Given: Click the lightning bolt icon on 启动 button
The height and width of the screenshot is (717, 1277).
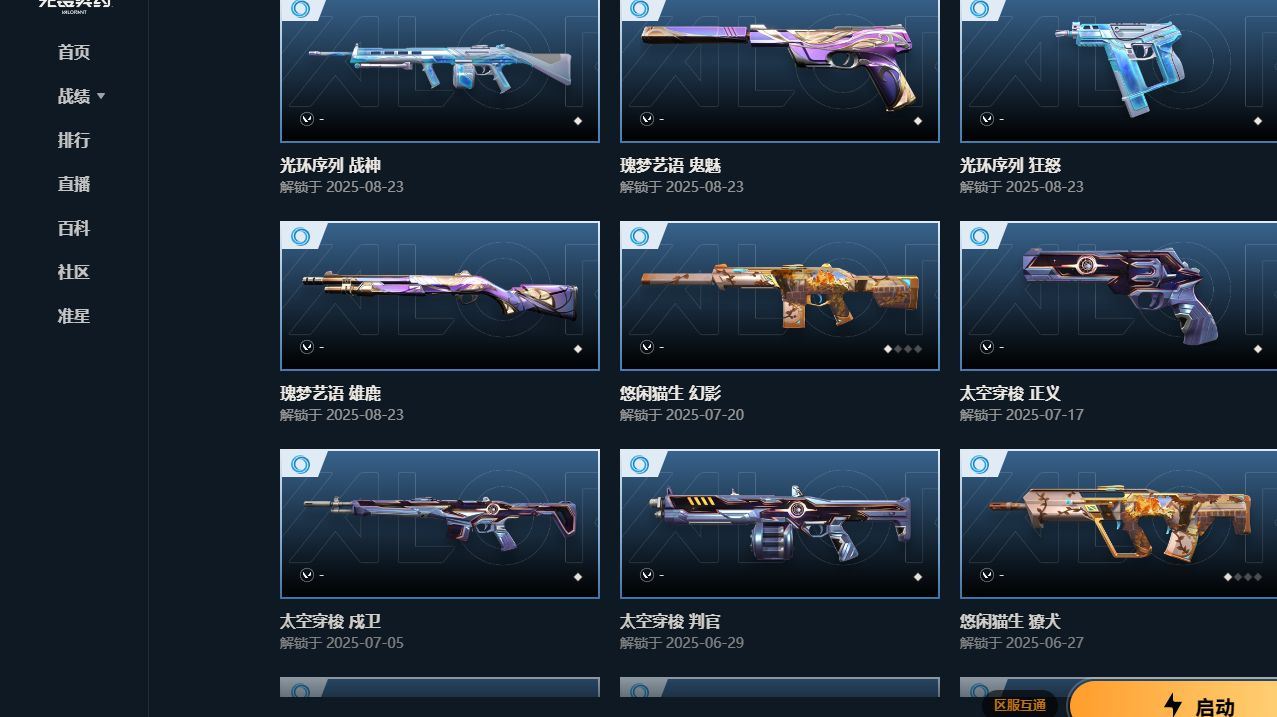Looking at the screenshot, I should [x=1173, y=705].
